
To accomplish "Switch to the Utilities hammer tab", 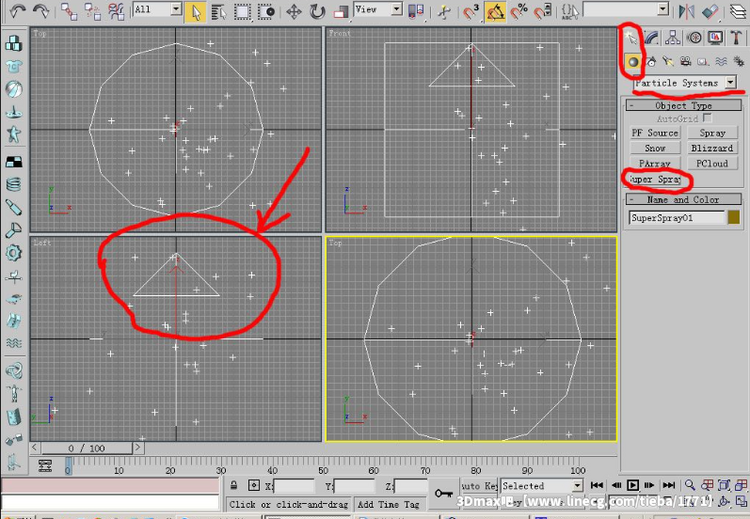I will 737,38.
